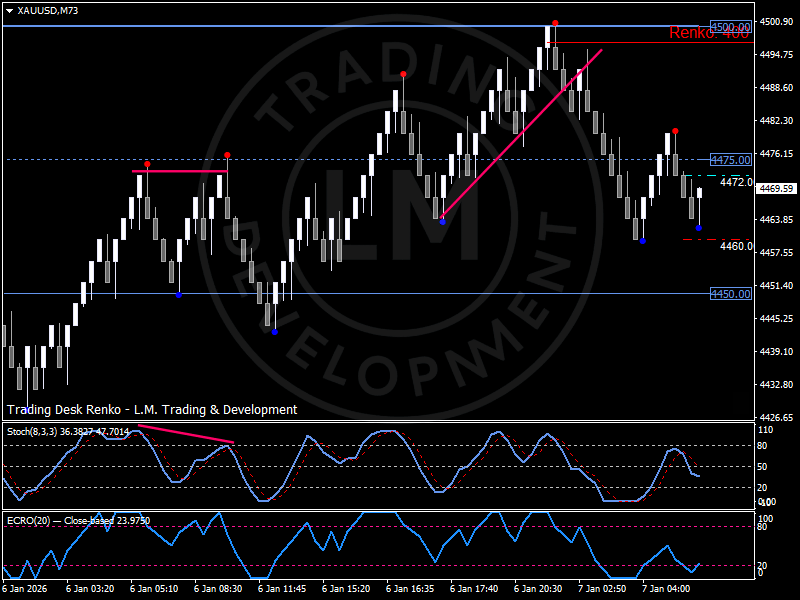Click the Stoch(8,3,3) indicator label
The width and height of the screenshot is (800, 600).
pyautogui.click(x=68, y=432)
